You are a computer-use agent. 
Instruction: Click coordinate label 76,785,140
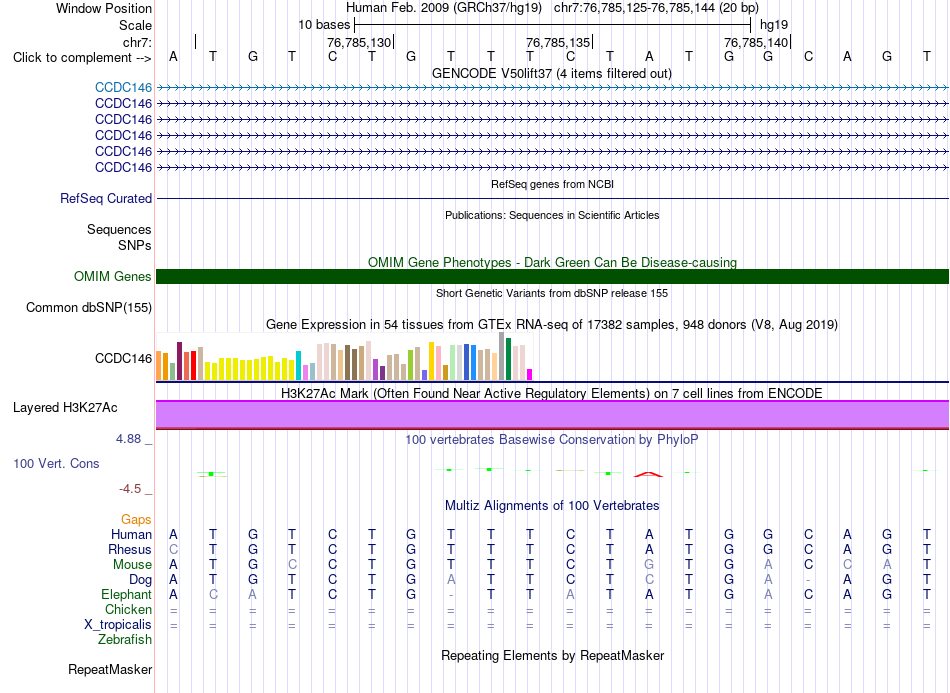(756, 42)
